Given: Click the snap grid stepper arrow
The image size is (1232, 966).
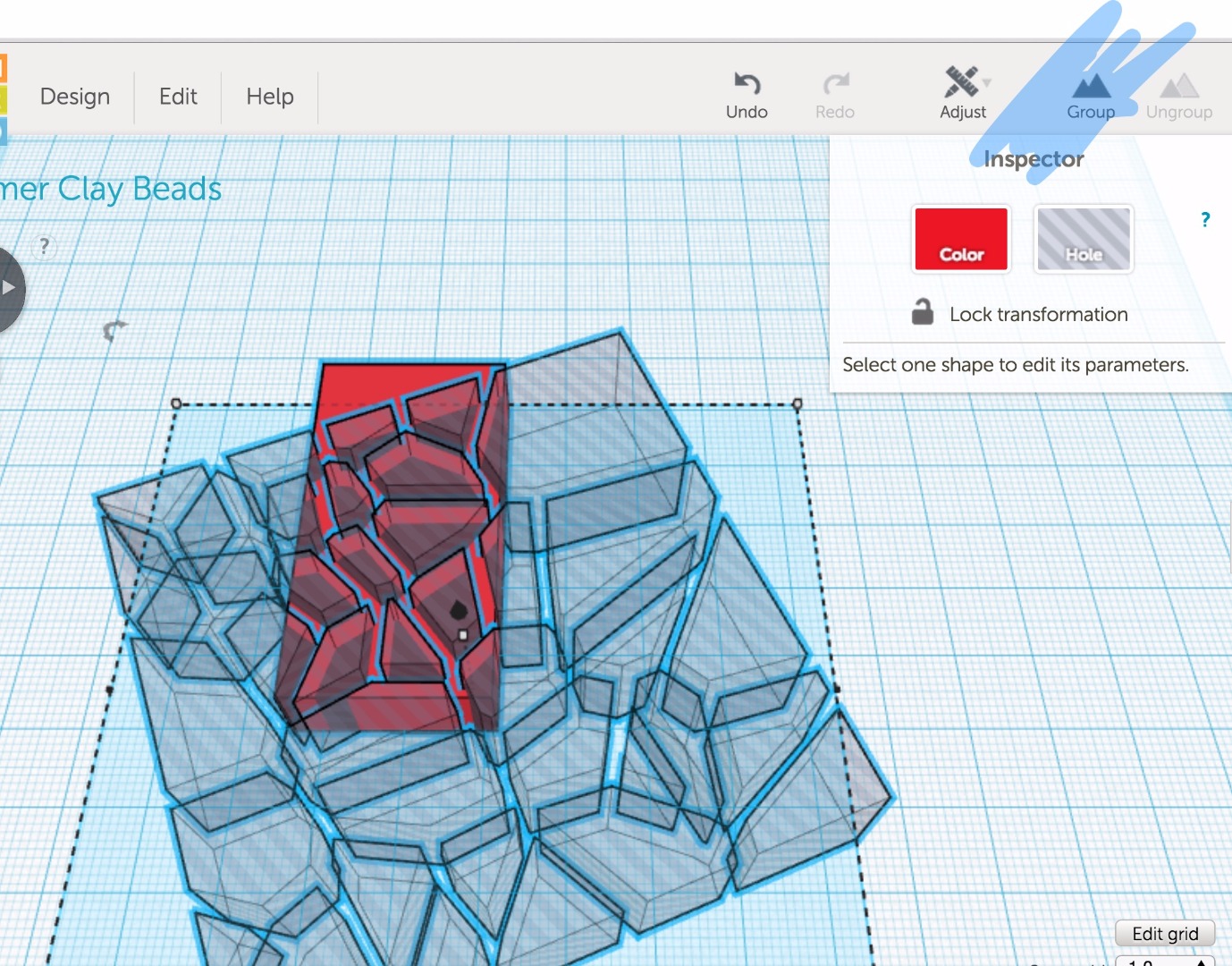Looking at the screenshot, I should point(1202,962).
